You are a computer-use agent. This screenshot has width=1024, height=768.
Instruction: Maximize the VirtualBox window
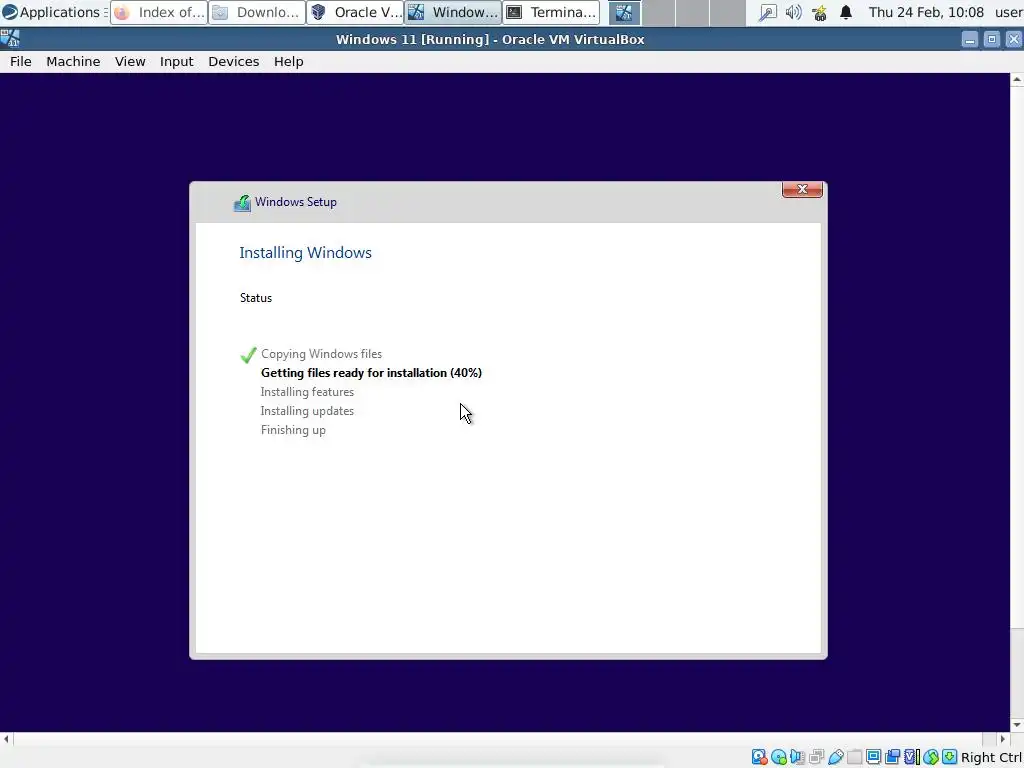[991, 39]
